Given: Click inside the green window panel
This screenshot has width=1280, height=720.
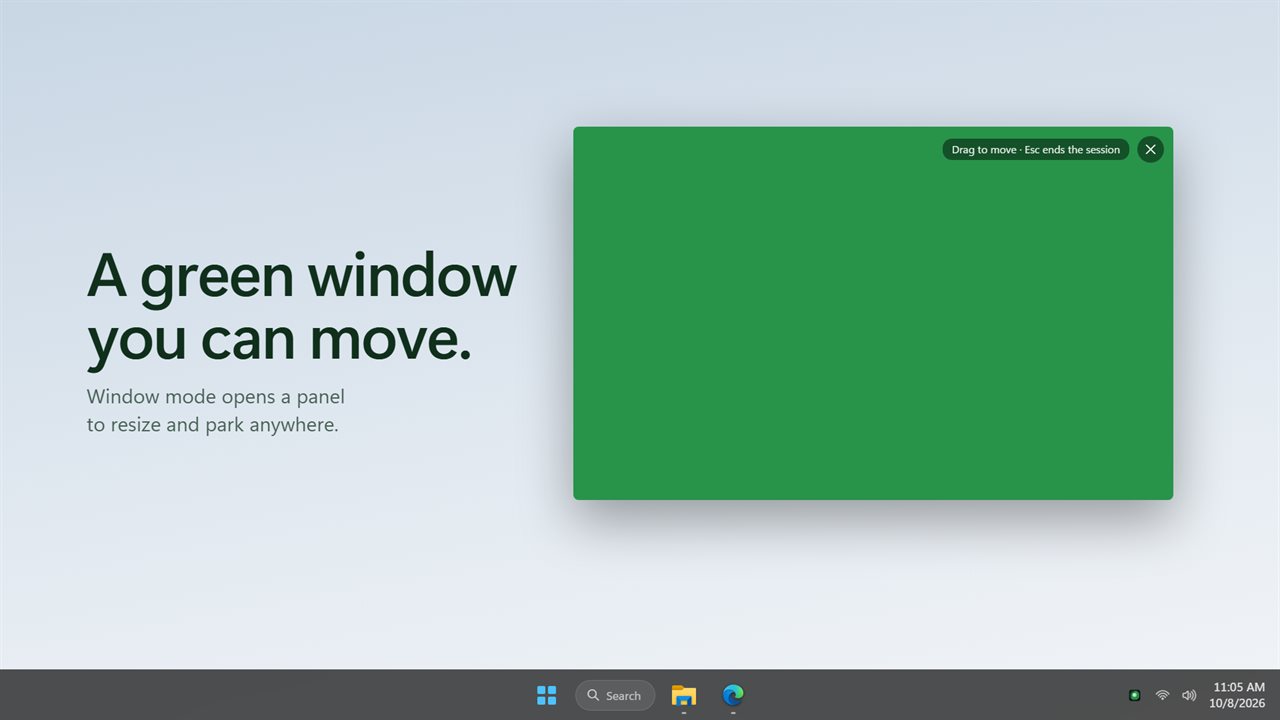Looking at the screenshot, I should 873,313.
